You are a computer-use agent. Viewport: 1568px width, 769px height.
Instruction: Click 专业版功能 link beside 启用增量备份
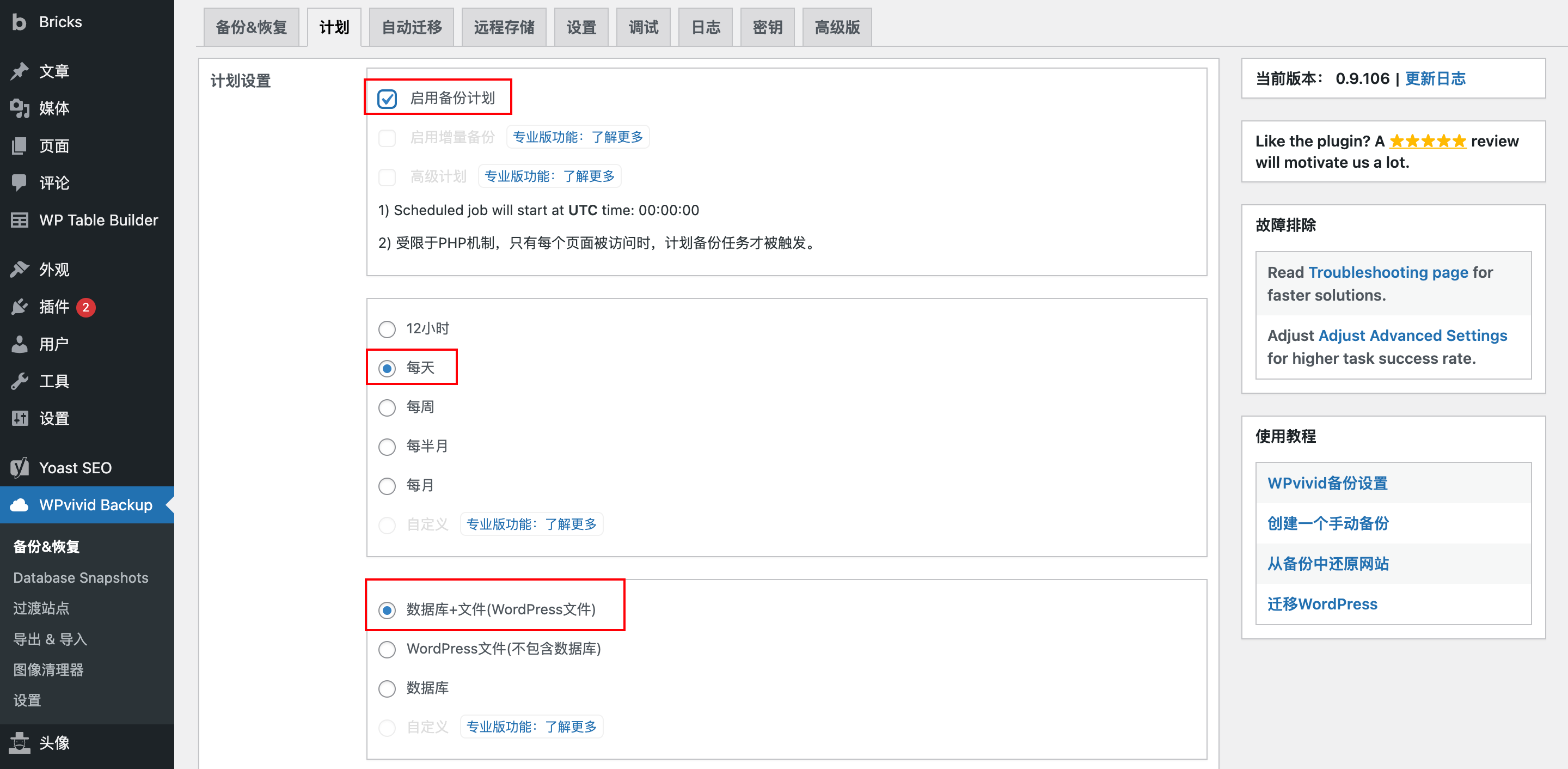(x=578, y=137)
